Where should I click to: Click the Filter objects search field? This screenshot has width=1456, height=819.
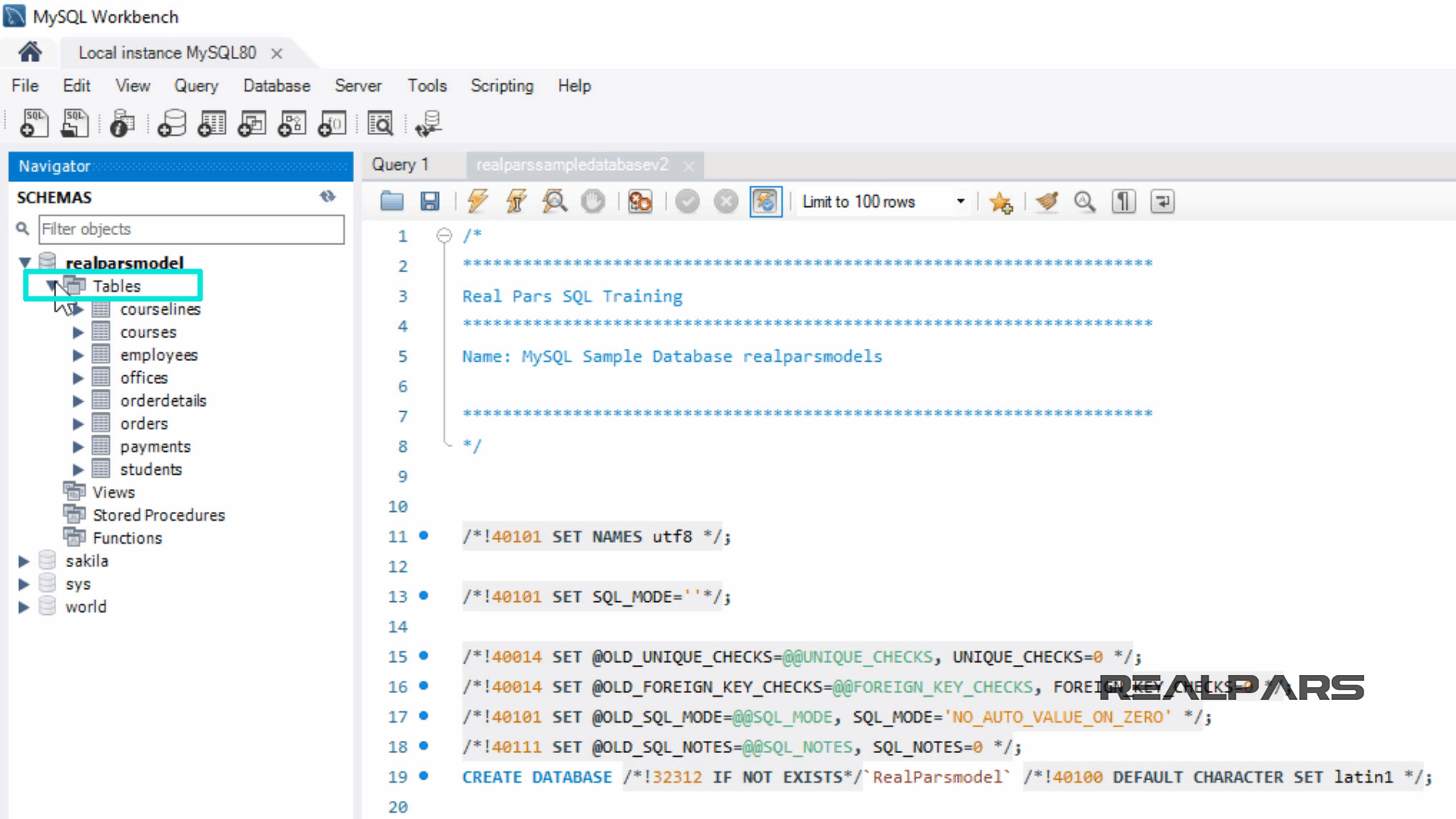pyautogui.click(x=191, y=229)
